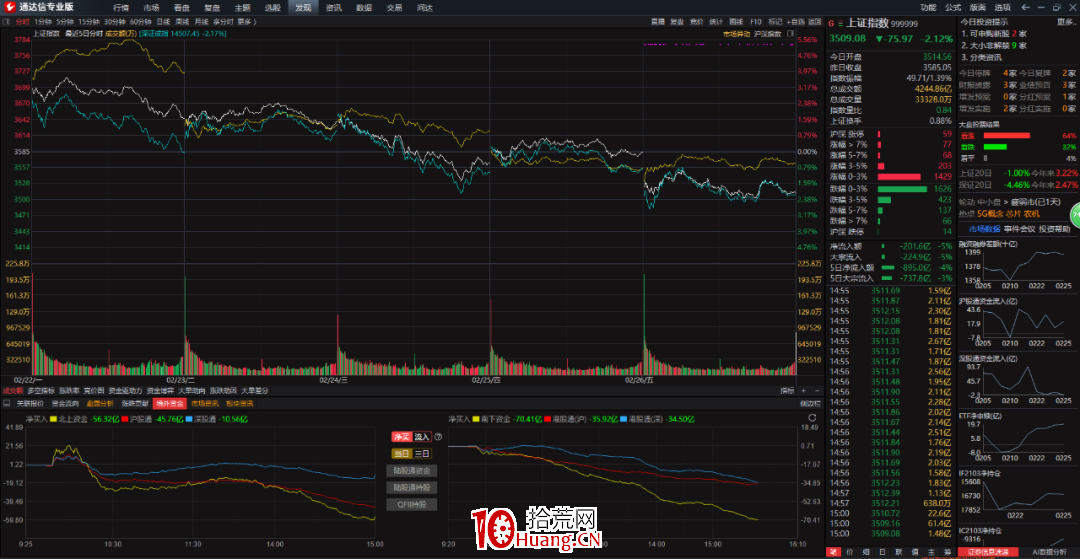This screenshot has height=559, width=1080.
Task: Click the +自选 button
Action: point(796,22)
